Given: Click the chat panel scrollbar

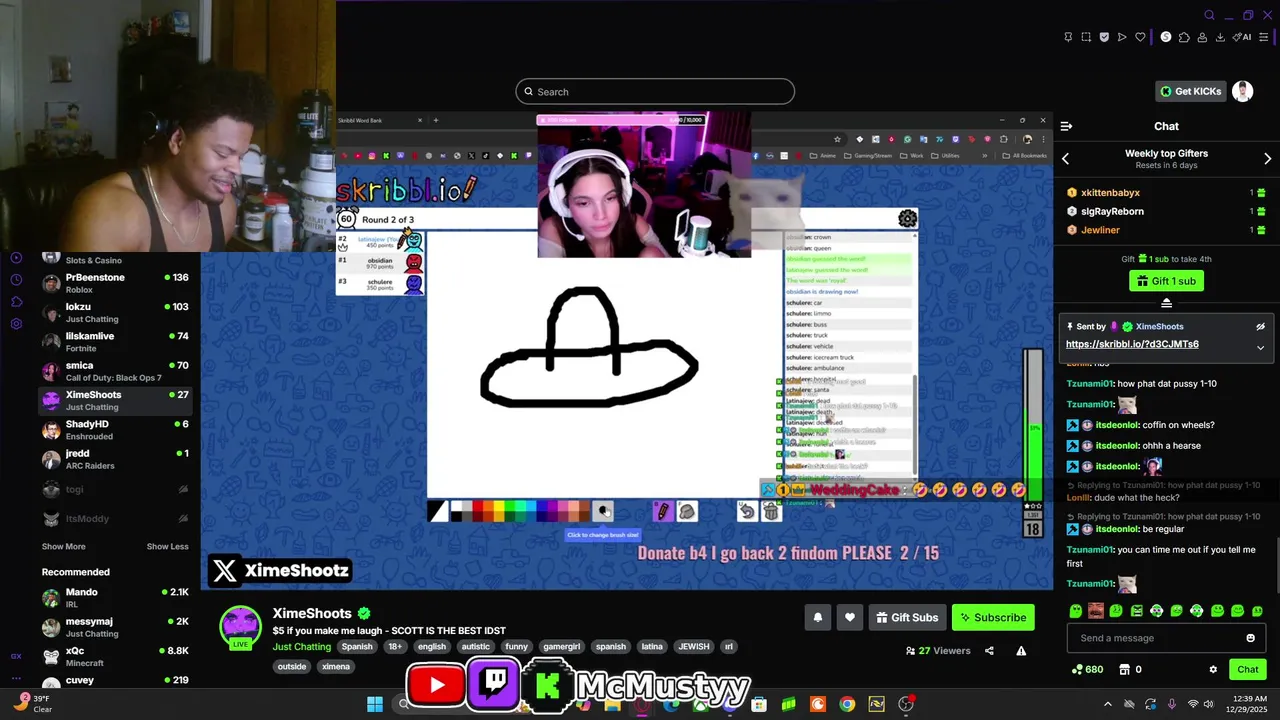Looking at the screenshot, I should [x=1277, y=565].
